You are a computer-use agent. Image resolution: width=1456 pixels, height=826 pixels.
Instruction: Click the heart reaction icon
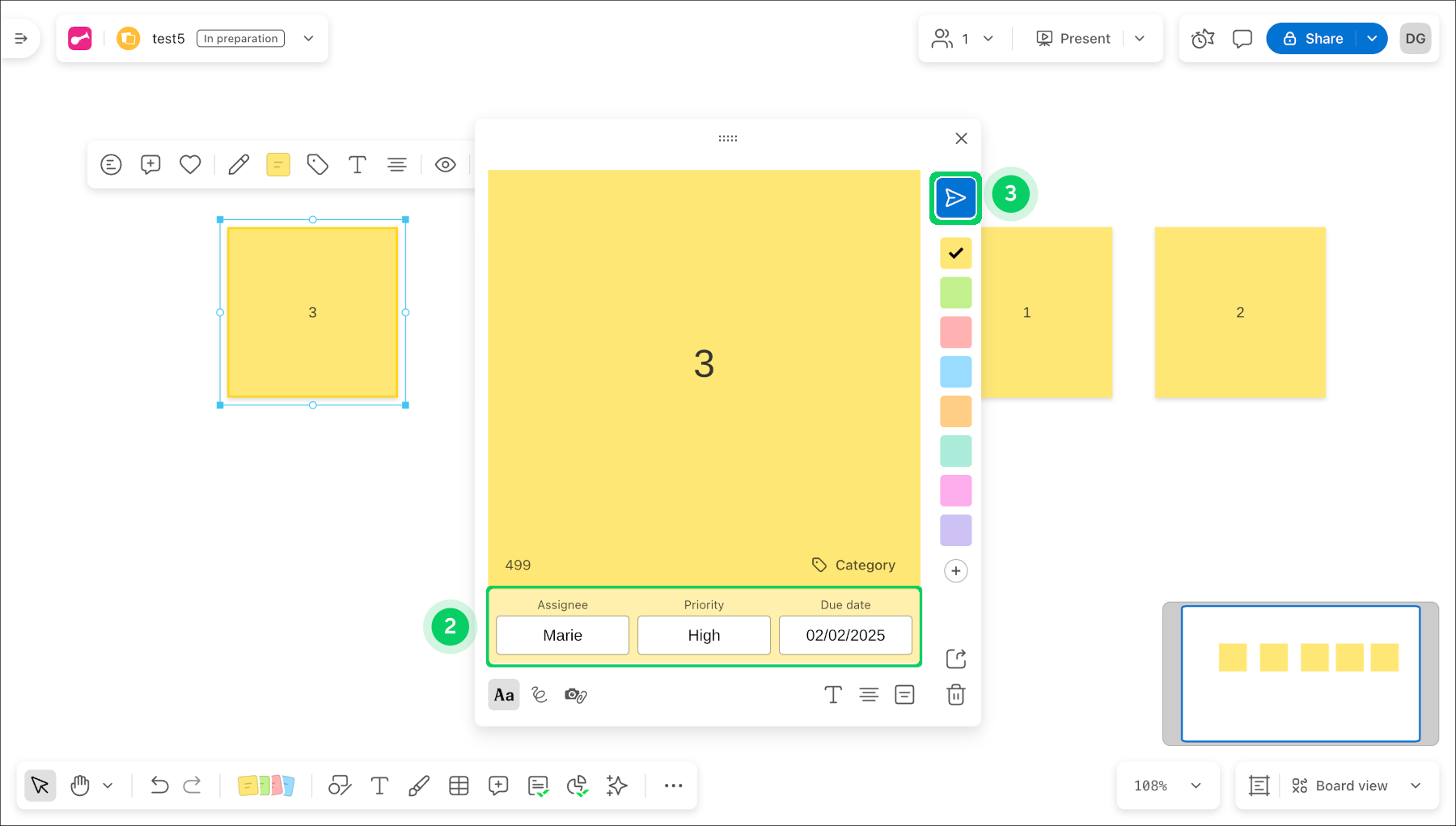click(x=190, y=165)
